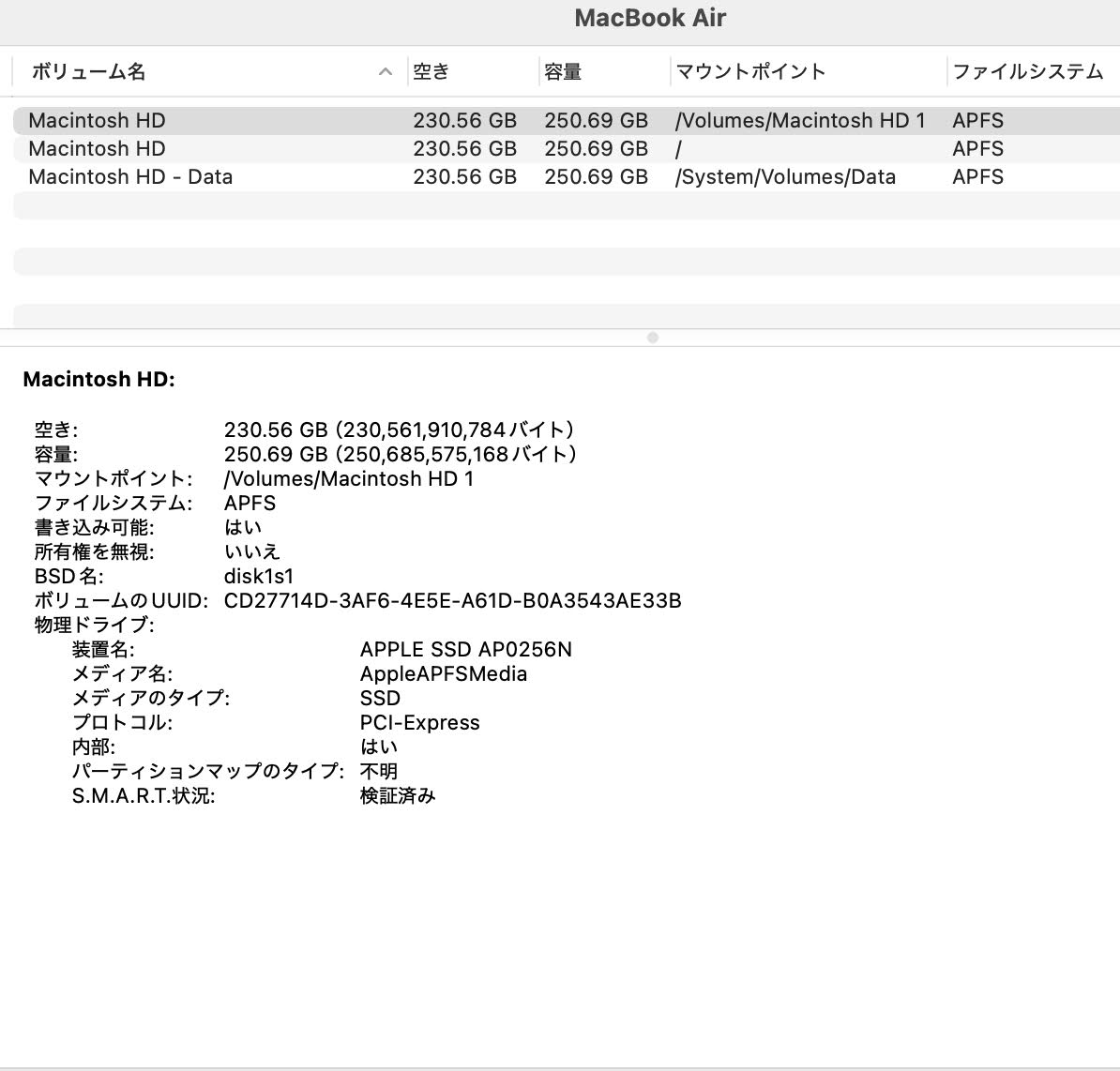Click the 空き column header
Image resolution: width=1120 pixels, height=1071 pixels.
431,71
